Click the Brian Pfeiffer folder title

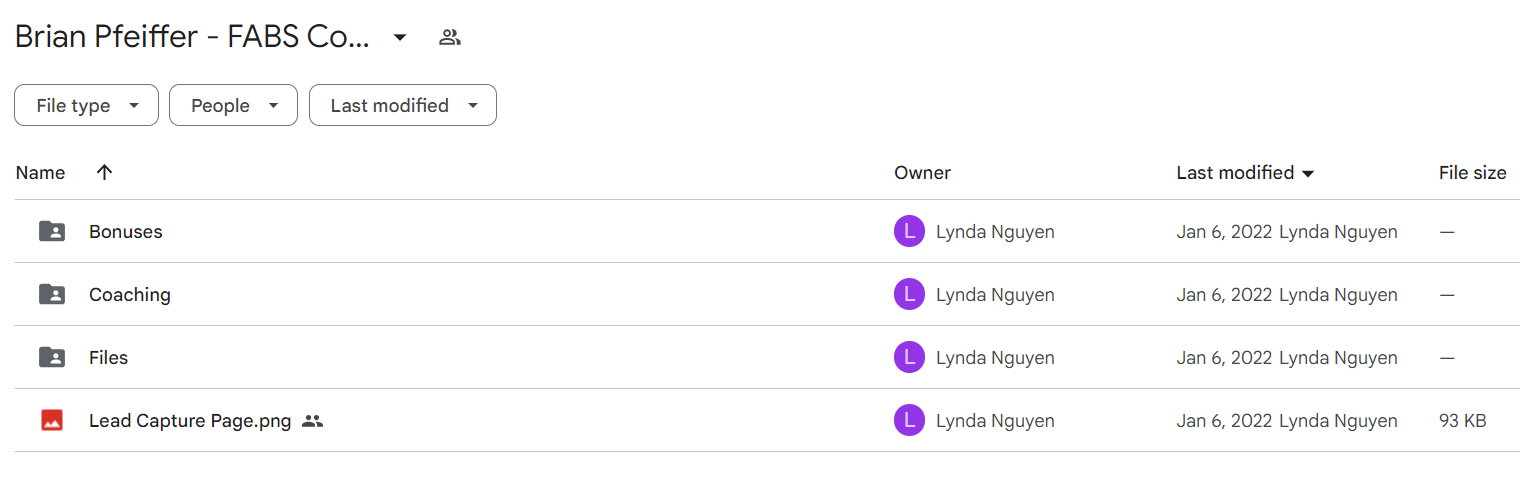tap(193, 38)
